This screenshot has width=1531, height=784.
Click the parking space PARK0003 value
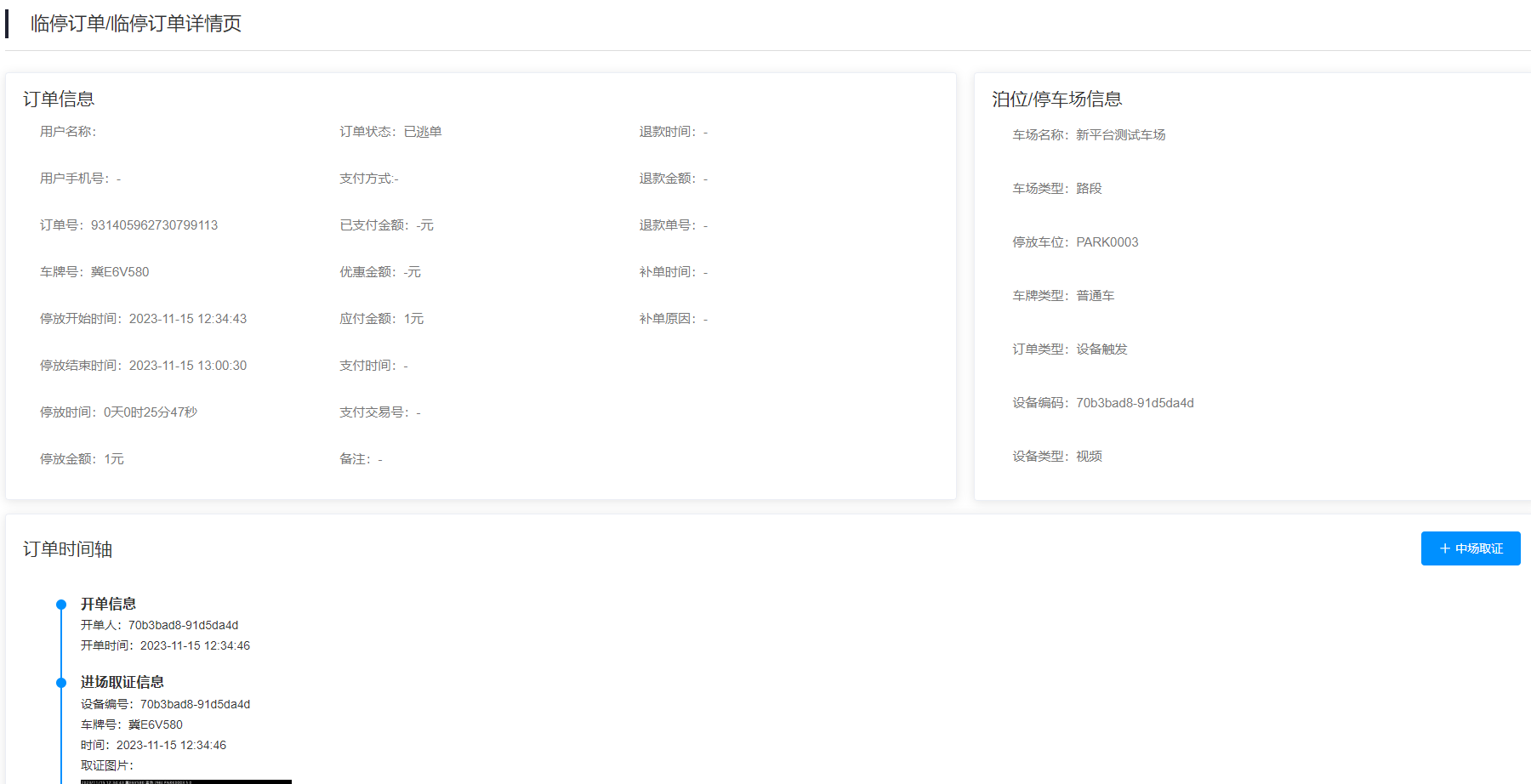[x=1107, y=242]
